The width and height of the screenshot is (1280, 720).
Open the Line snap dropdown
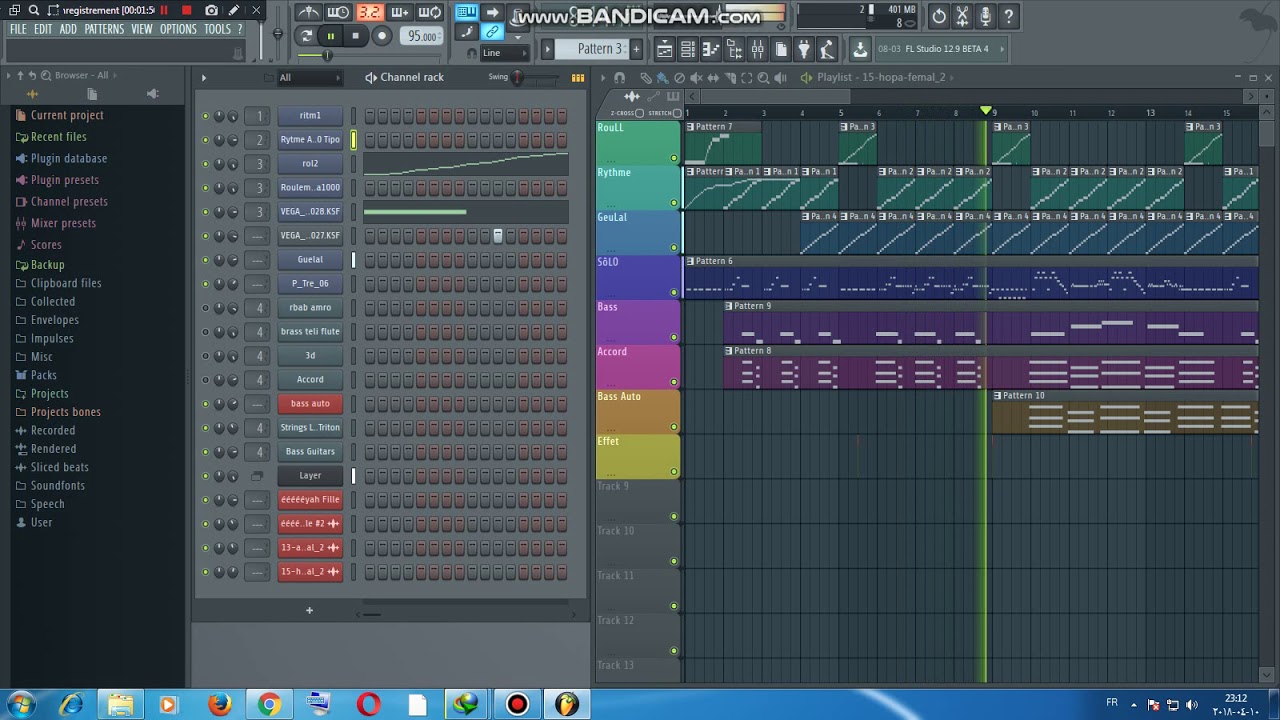(505, 53)
